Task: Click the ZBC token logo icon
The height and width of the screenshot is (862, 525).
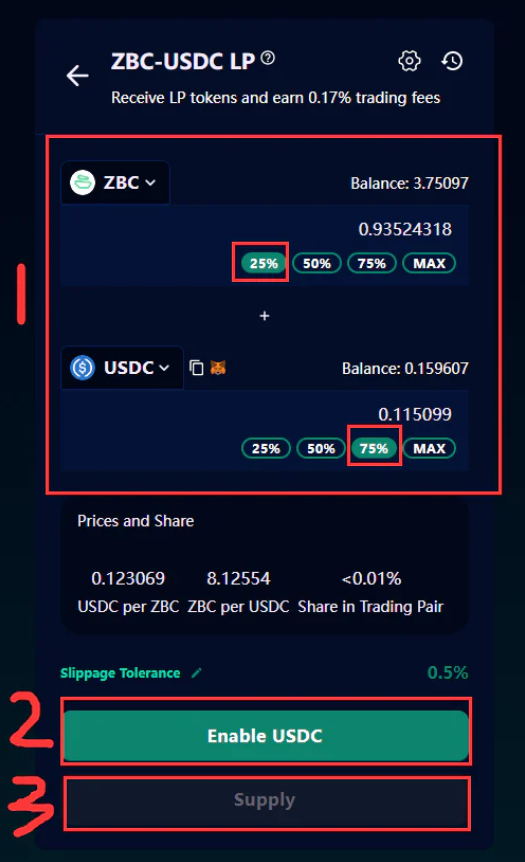Action: point(83,183)
